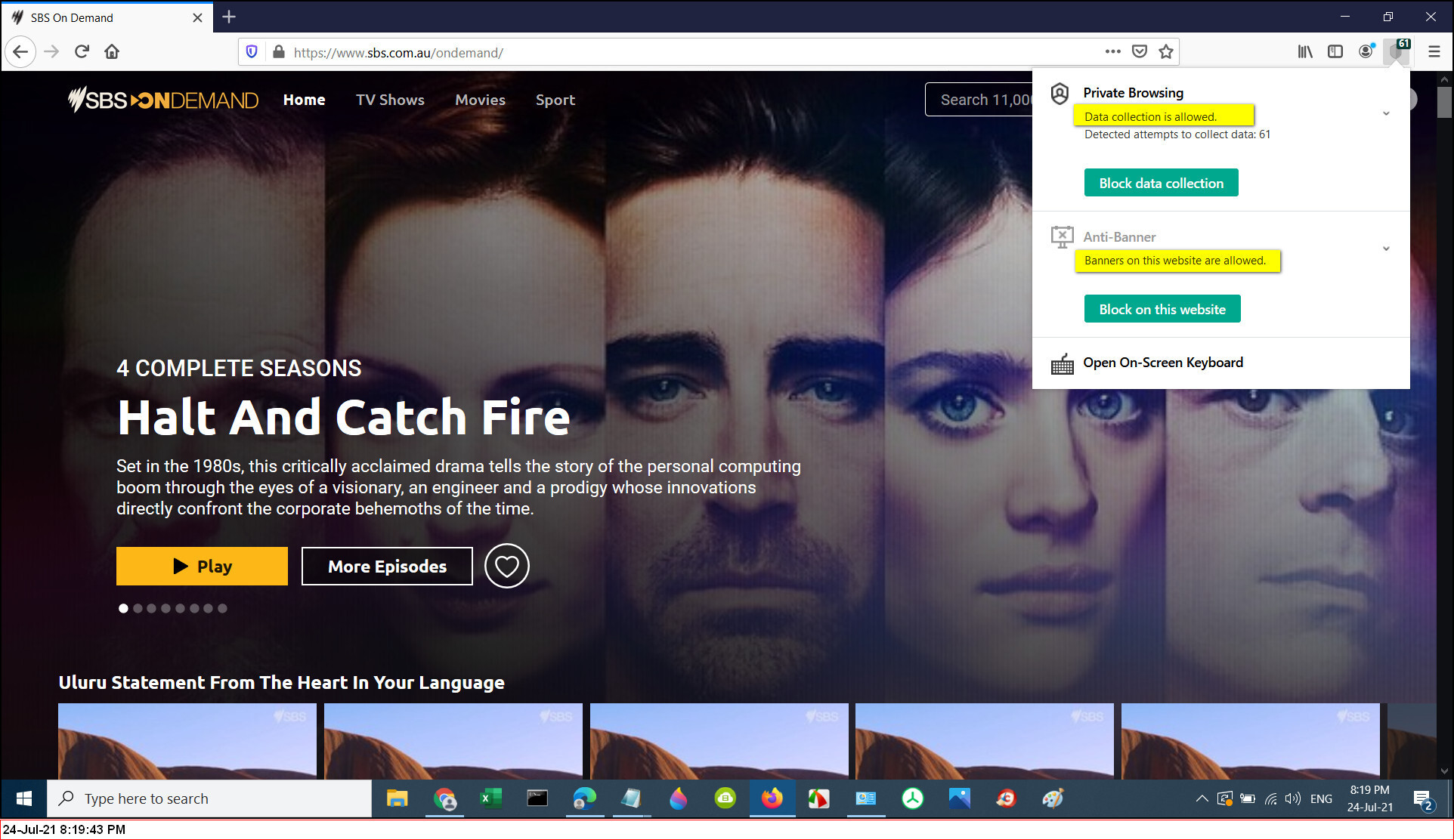Open the Photos app from taskbar
Screen dimensions: 1454x840
(959, 798)
